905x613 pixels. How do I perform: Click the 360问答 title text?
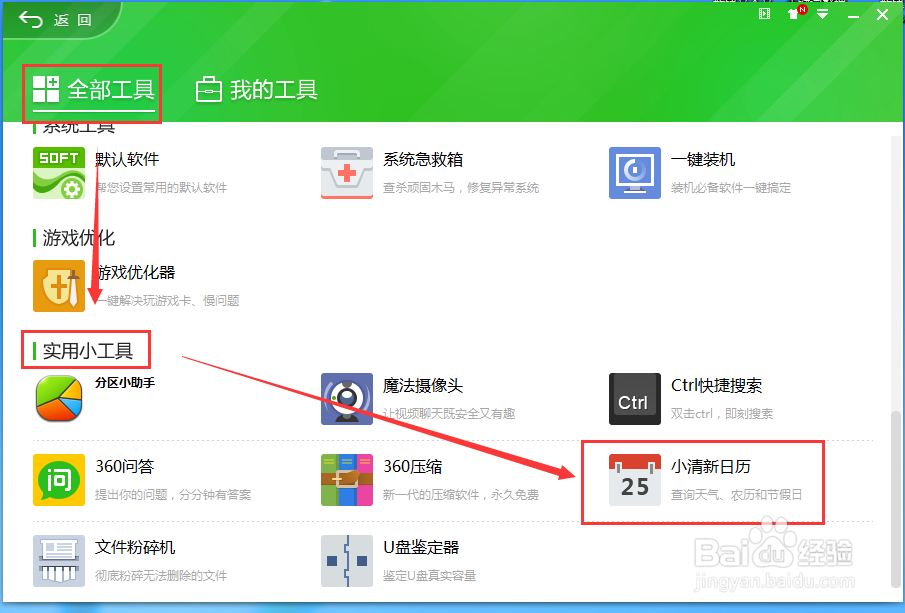point(125,466)
